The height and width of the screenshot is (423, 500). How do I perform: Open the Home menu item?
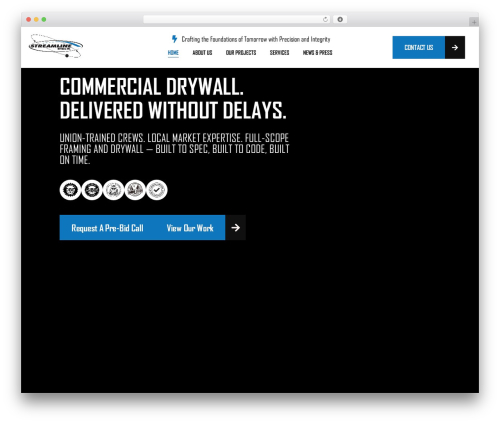pos(173,53)
